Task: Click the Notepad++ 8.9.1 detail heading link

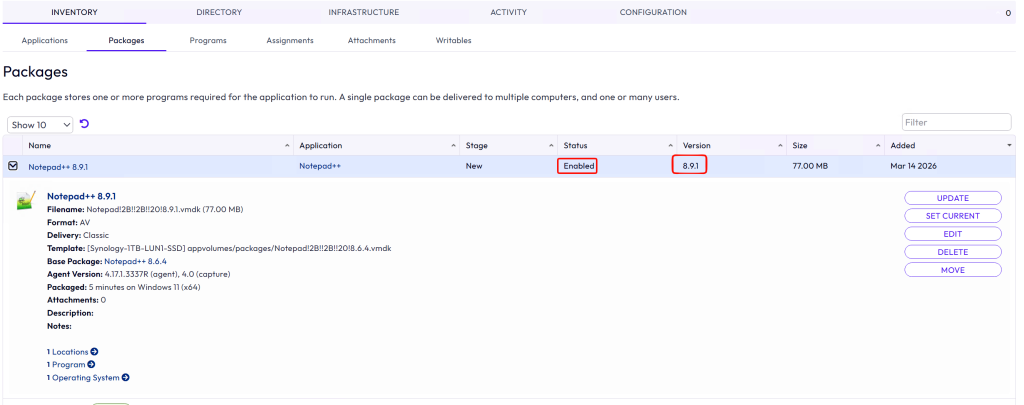Action: pyautogui.click(x=82, y=196)
